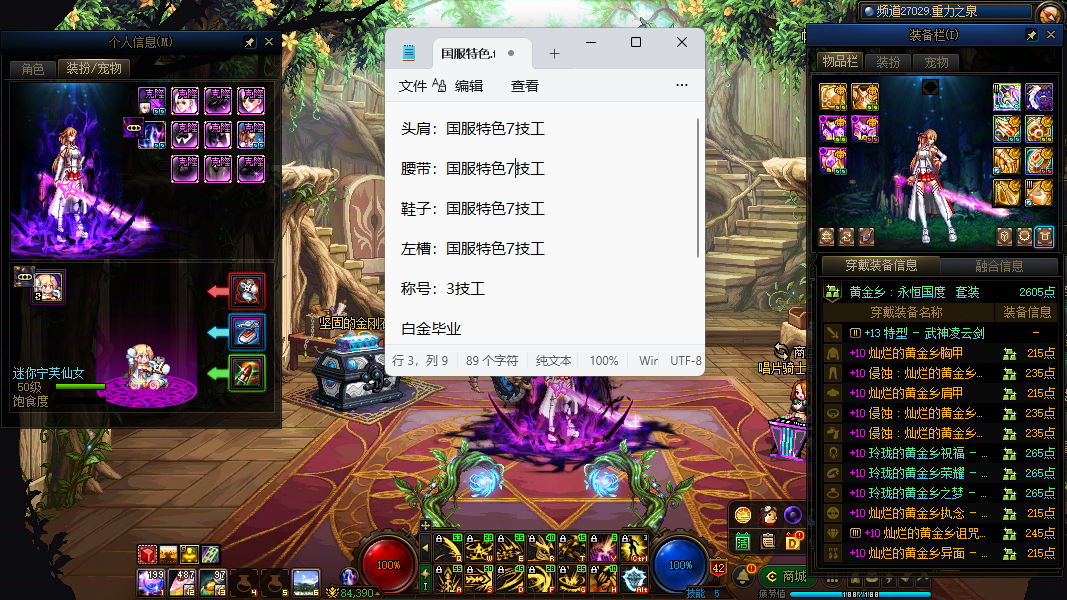The height and width of the screenshot is (600, 1067).
Task: Click the Notepad vertical scrollbar
Action: tap(699, 190)
